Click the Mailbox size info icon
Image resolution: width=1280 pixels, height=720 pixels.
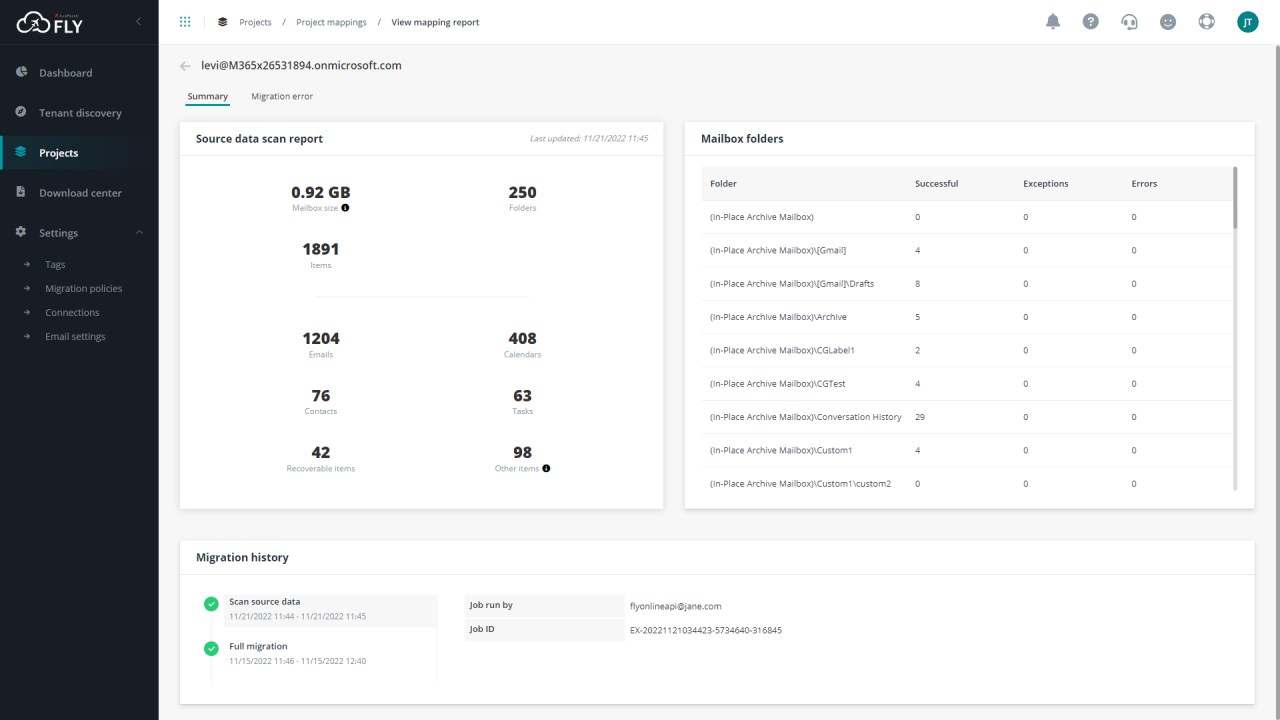point(345,208)
